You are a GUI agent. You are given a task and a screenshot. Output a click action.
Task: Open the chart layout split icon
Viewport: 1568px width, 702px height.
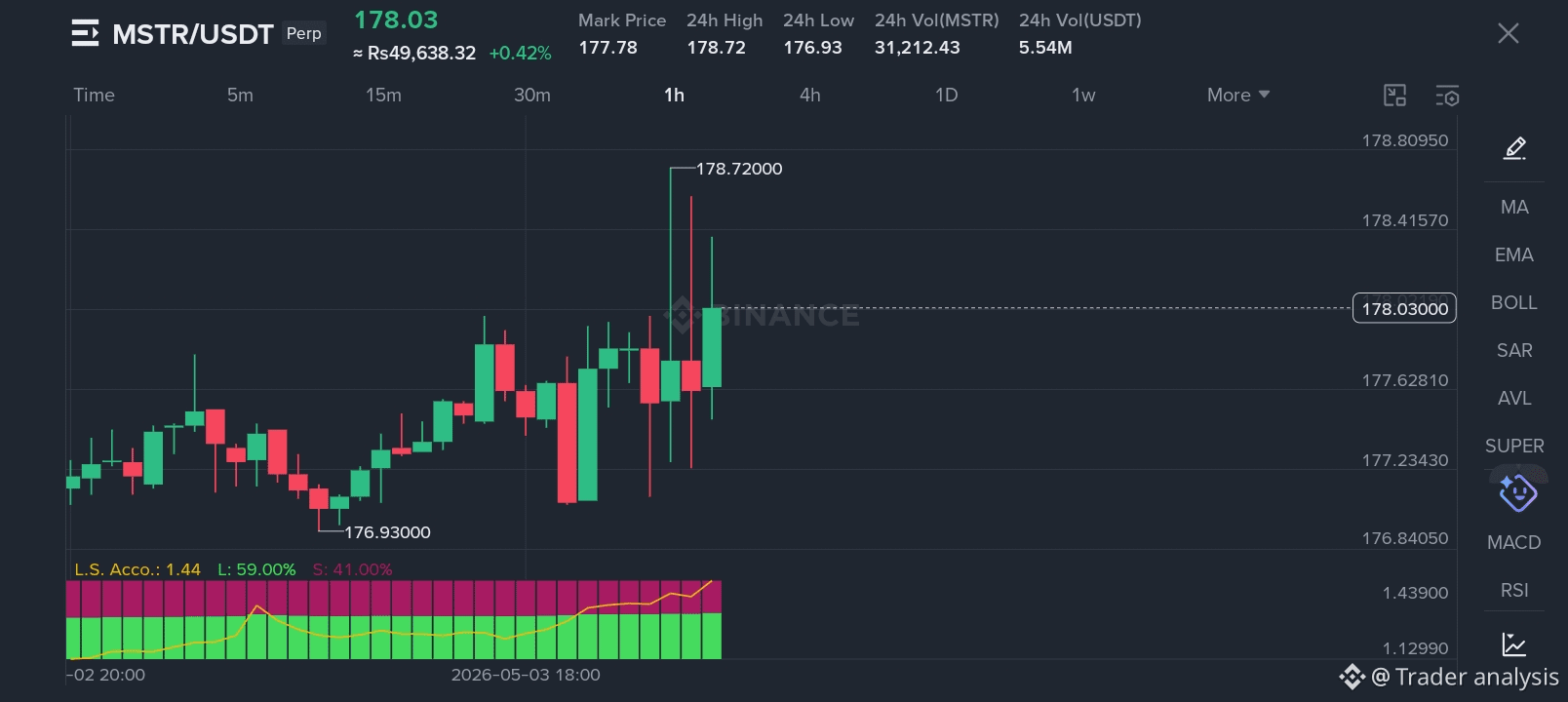coord(1395,96)
